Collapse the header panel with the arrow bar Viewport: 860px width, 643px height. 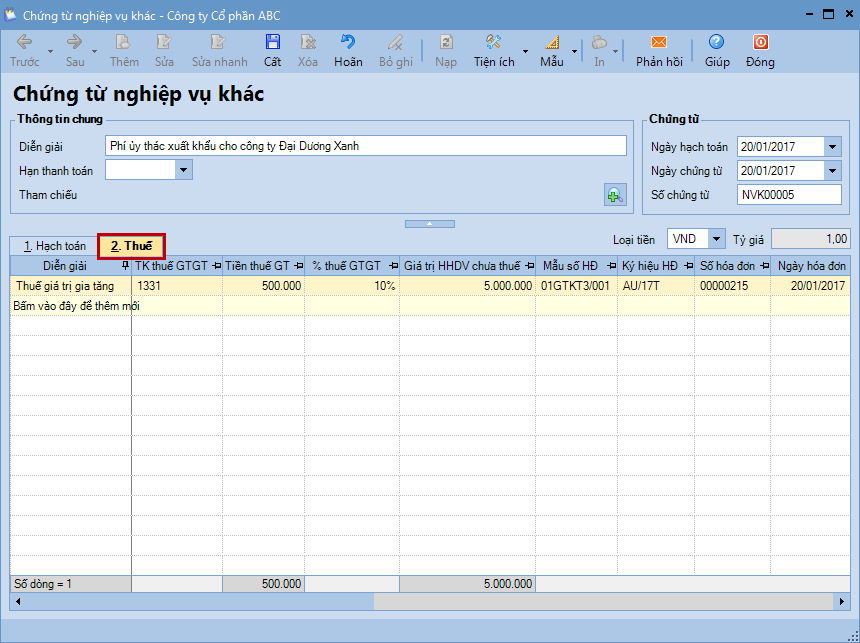(x=429, y=223)
